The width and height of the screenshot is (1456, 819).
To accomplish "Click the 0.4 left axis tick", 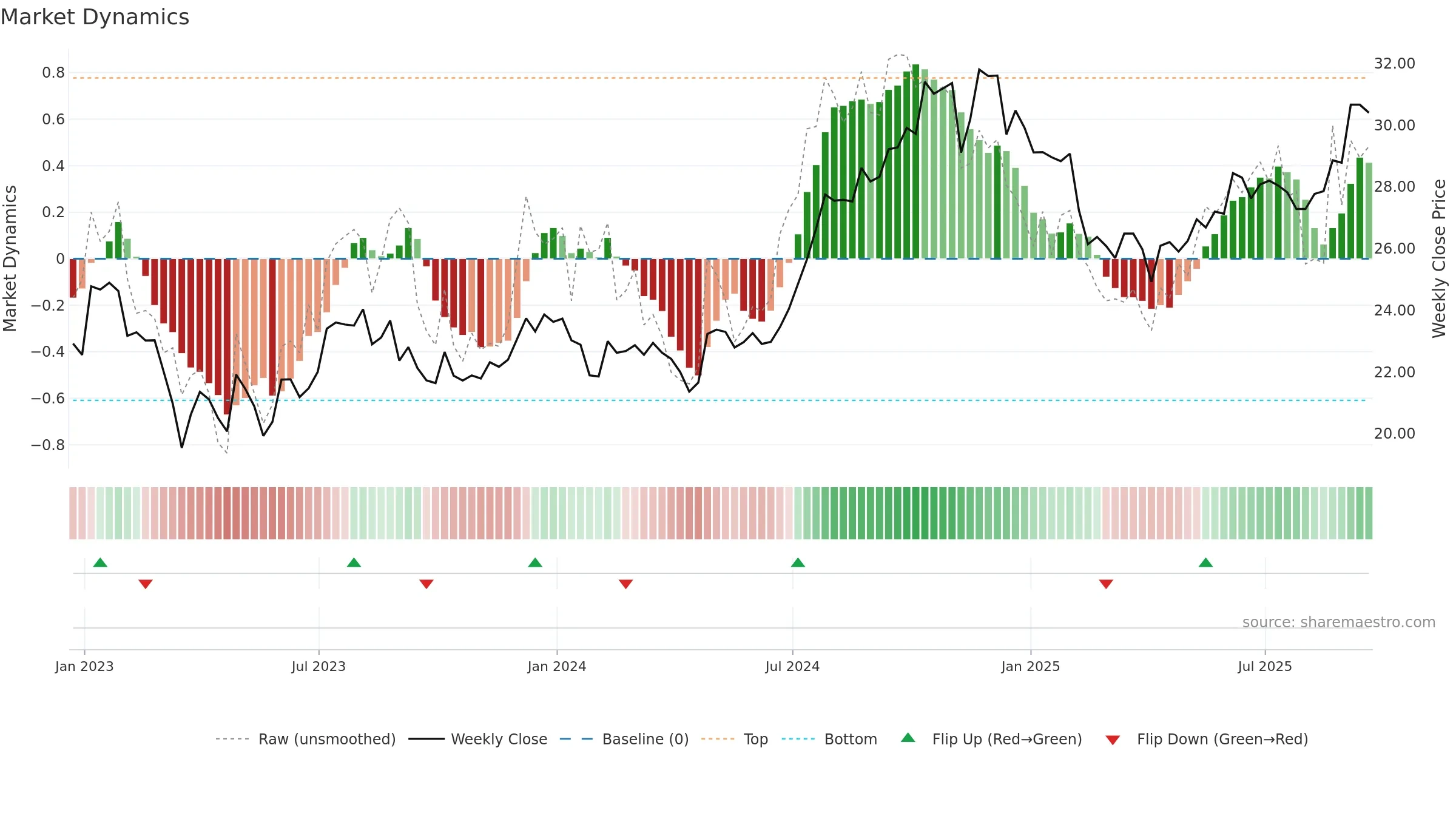I will (x=53, y=166).
